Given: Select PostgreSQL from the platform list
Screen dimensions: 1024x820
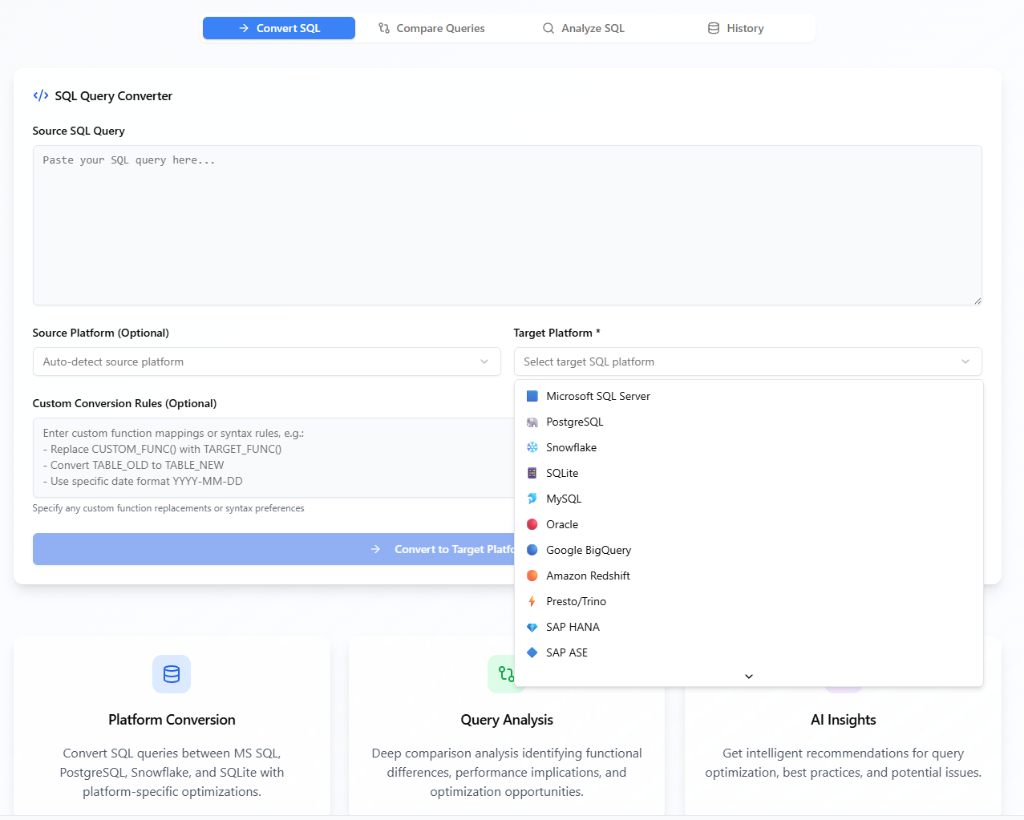Looking at the screenshot, I should (x=748, y=422).
